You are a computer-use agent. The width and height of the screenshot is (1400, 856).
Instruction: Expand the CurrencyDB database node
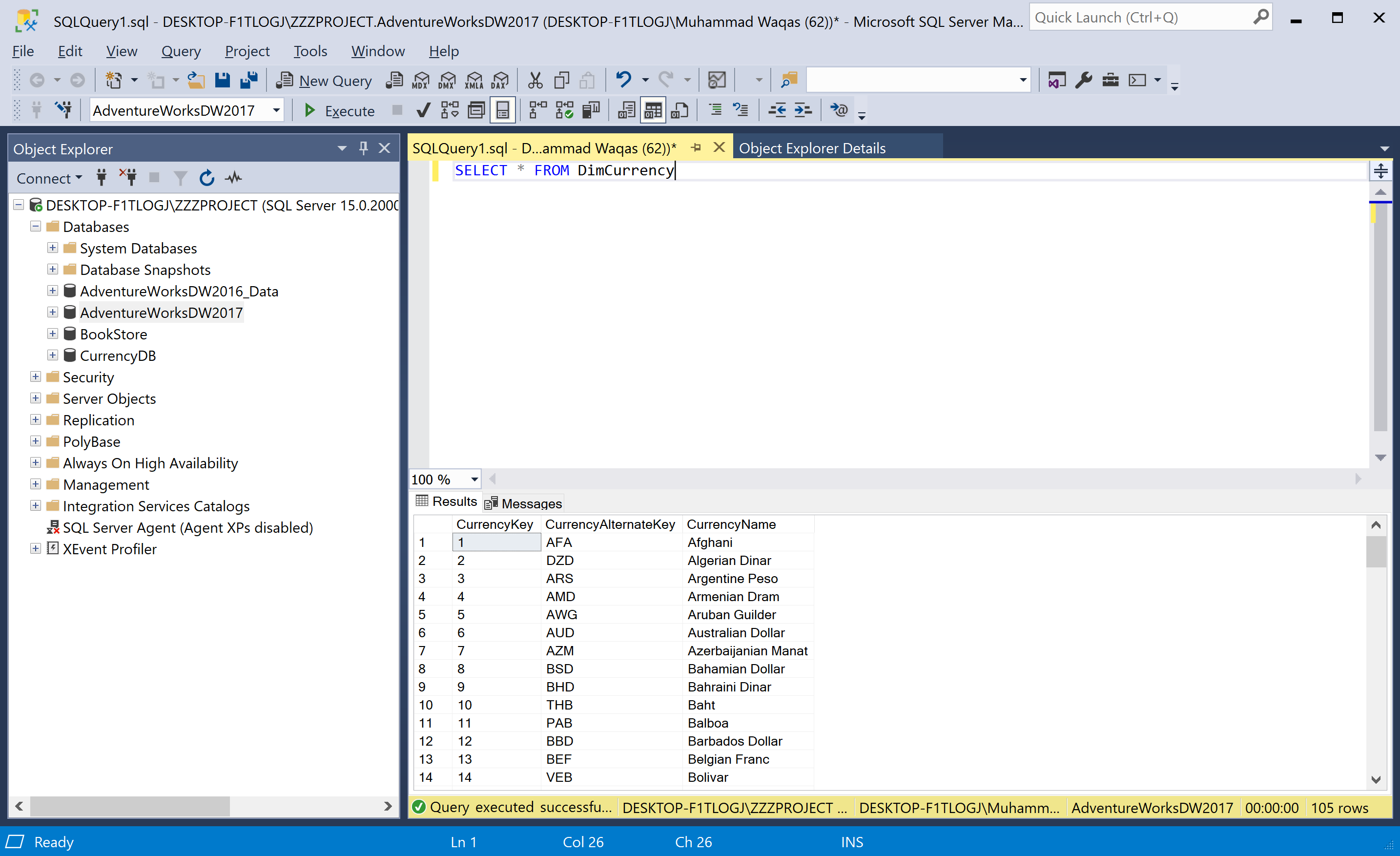(x=52, y=355)
